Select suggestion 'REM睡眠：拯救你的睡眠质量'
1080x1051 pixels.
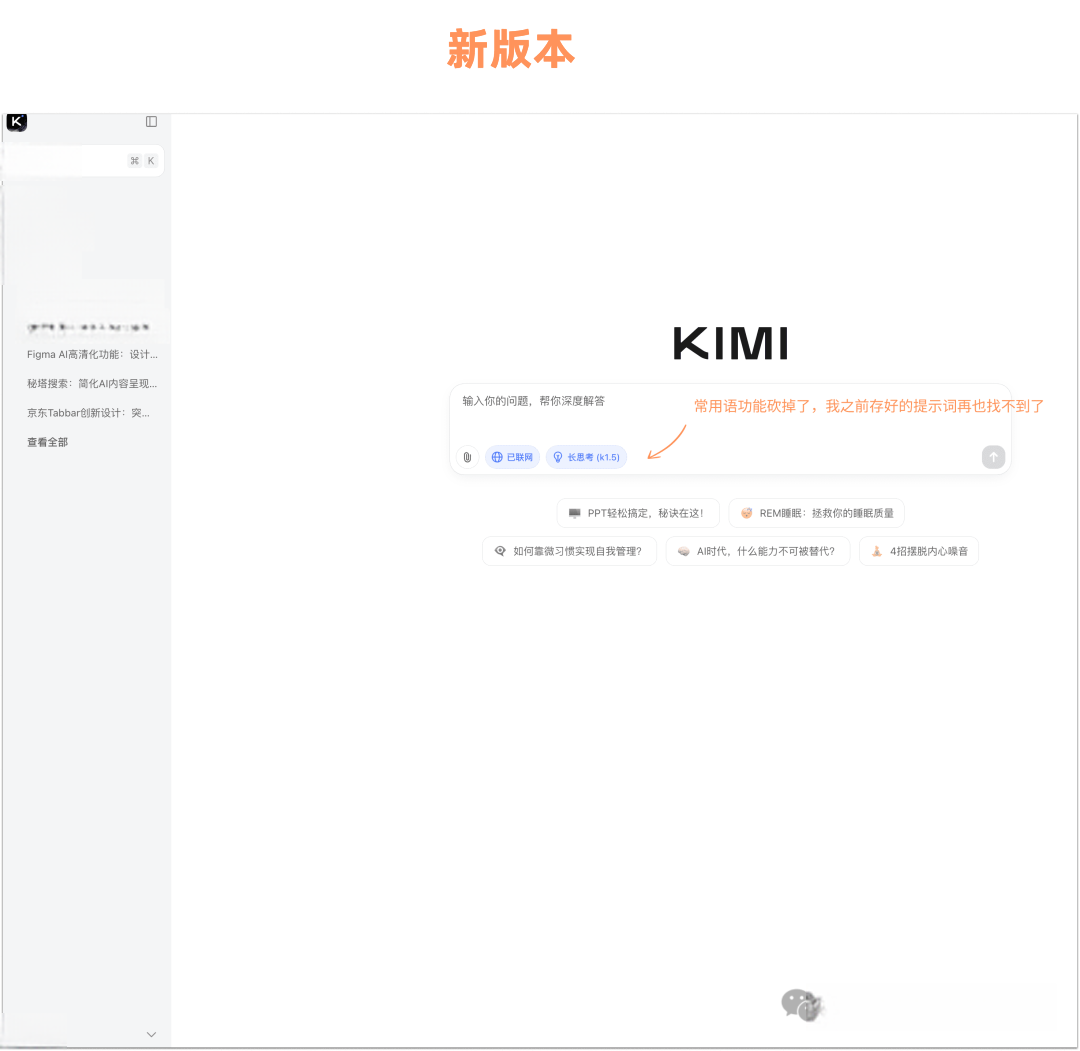pyautogui.click(x=817, y=513)
